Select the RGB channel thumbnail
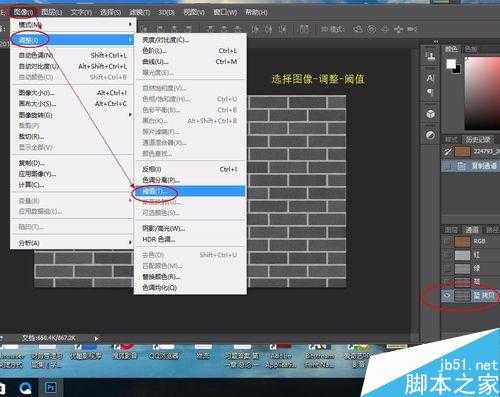500x397 pixels. pyautogui.click(x=462, y=241)
